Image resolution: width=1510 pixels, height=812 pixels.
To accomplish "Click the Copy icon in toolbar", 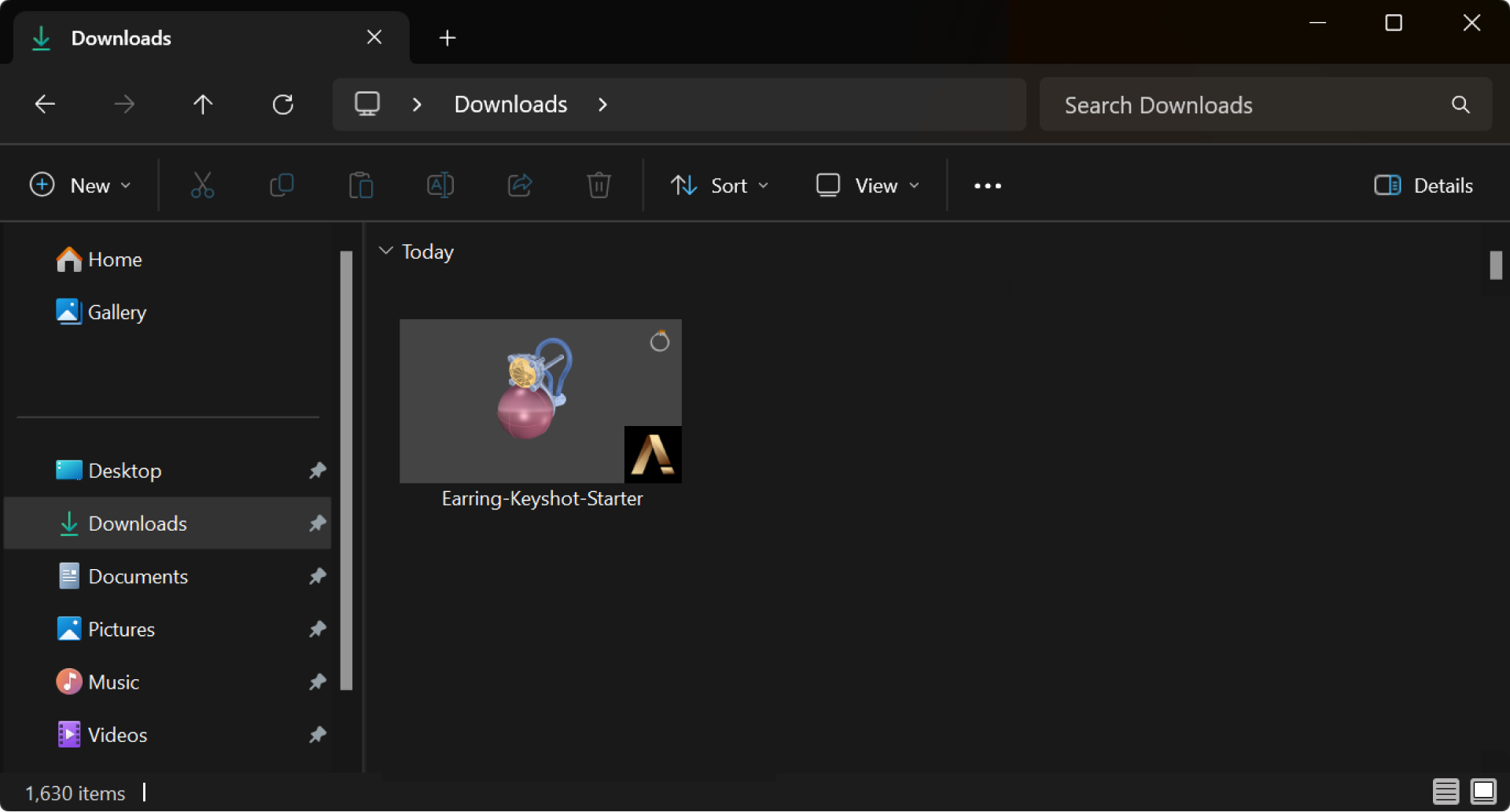I will point(282,186).
